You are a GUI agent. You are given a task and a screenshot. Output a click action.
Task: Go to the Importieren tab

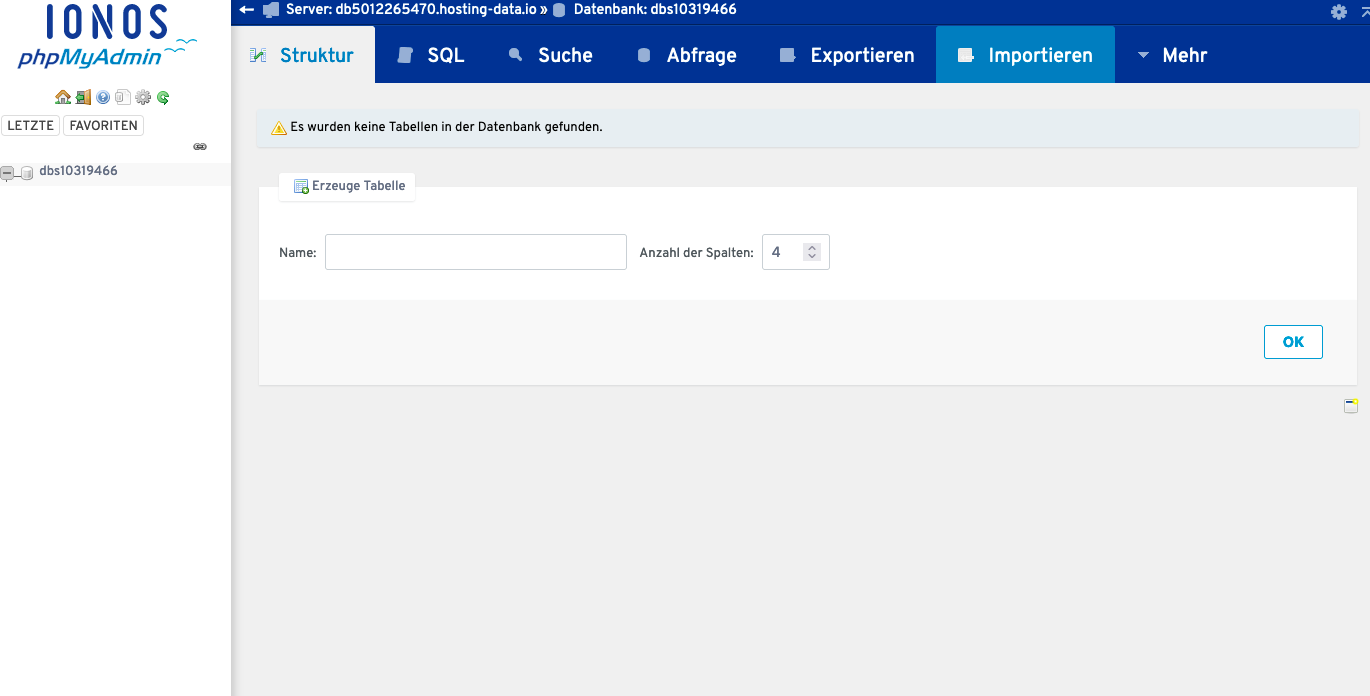(1025, 55)
